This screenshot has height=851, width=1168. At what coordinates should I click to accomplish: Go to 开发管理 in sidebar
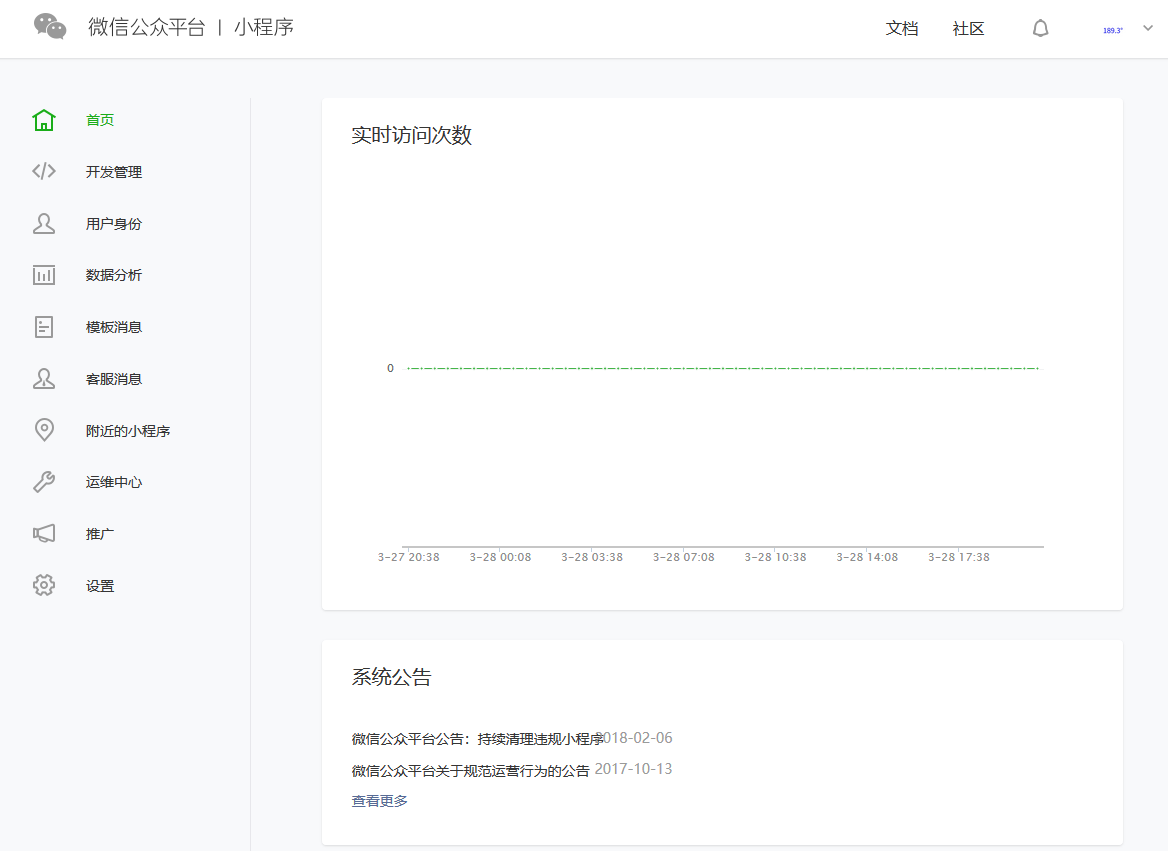[x=113, y=172]
